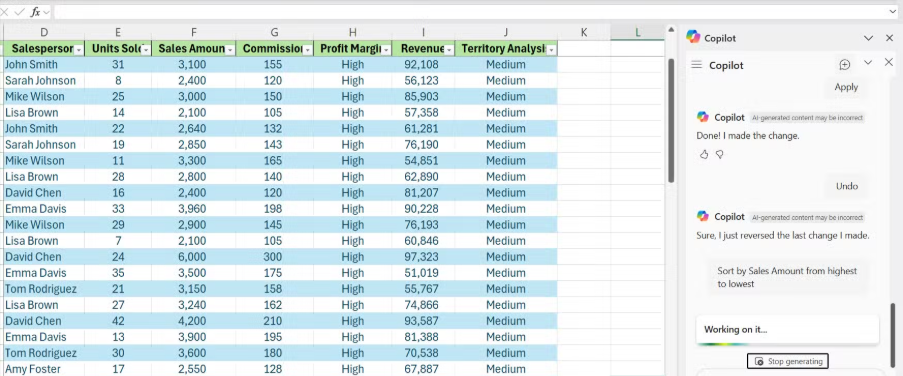The image size is (903, 376).
Task: Click the Undo button in Copilot
Action: pos(847,186)
